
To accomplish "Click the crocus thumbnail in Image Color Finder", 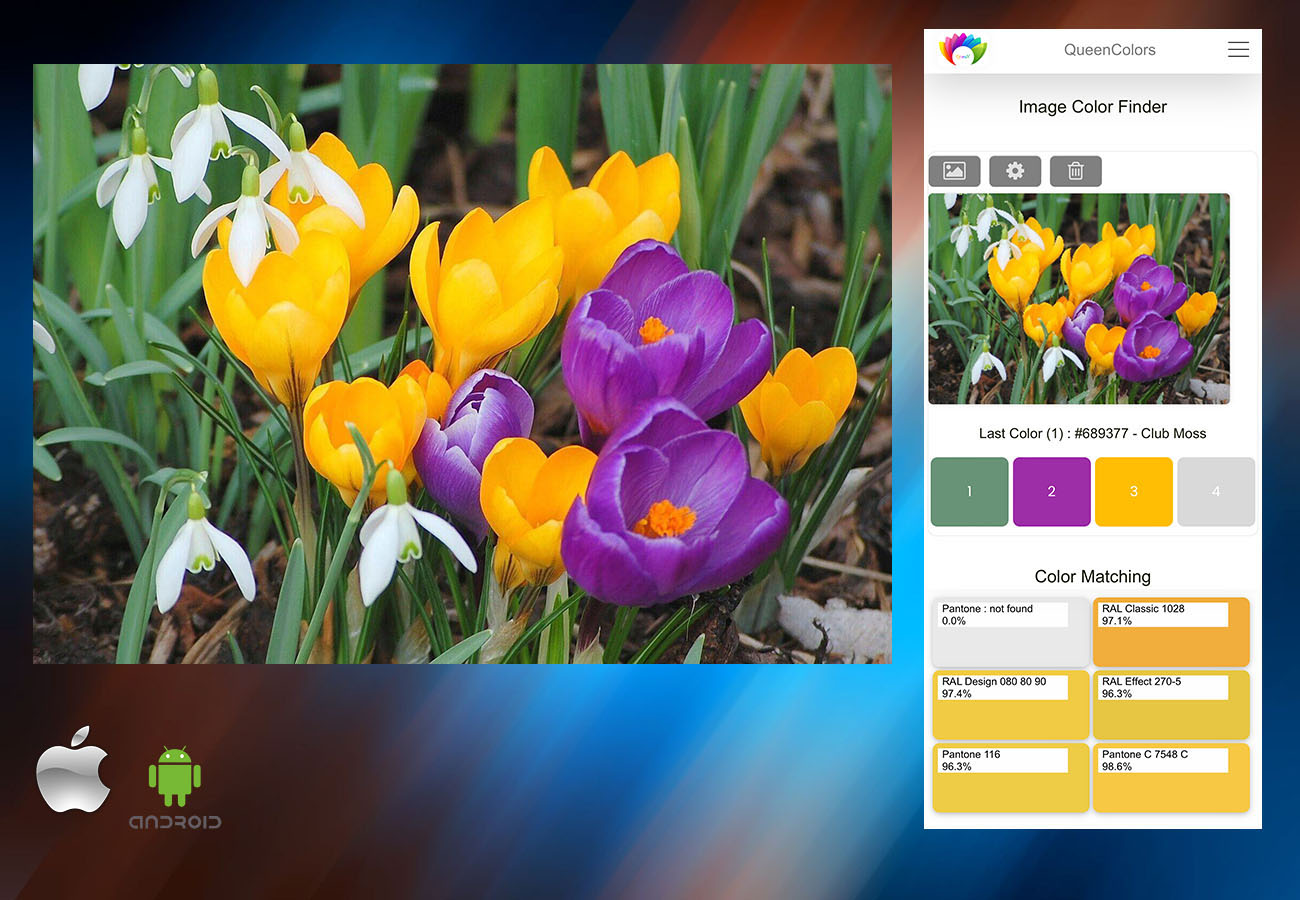I will click(1079, 299).
